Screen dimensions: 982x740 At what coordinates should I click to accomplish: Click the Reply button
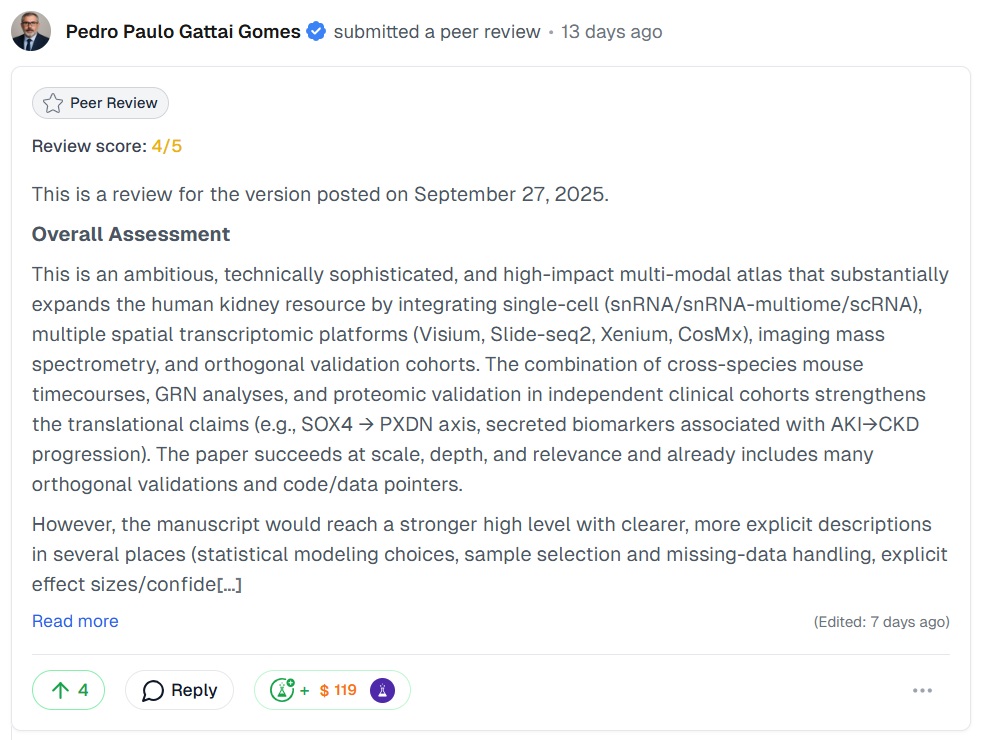tap(179, 689)
